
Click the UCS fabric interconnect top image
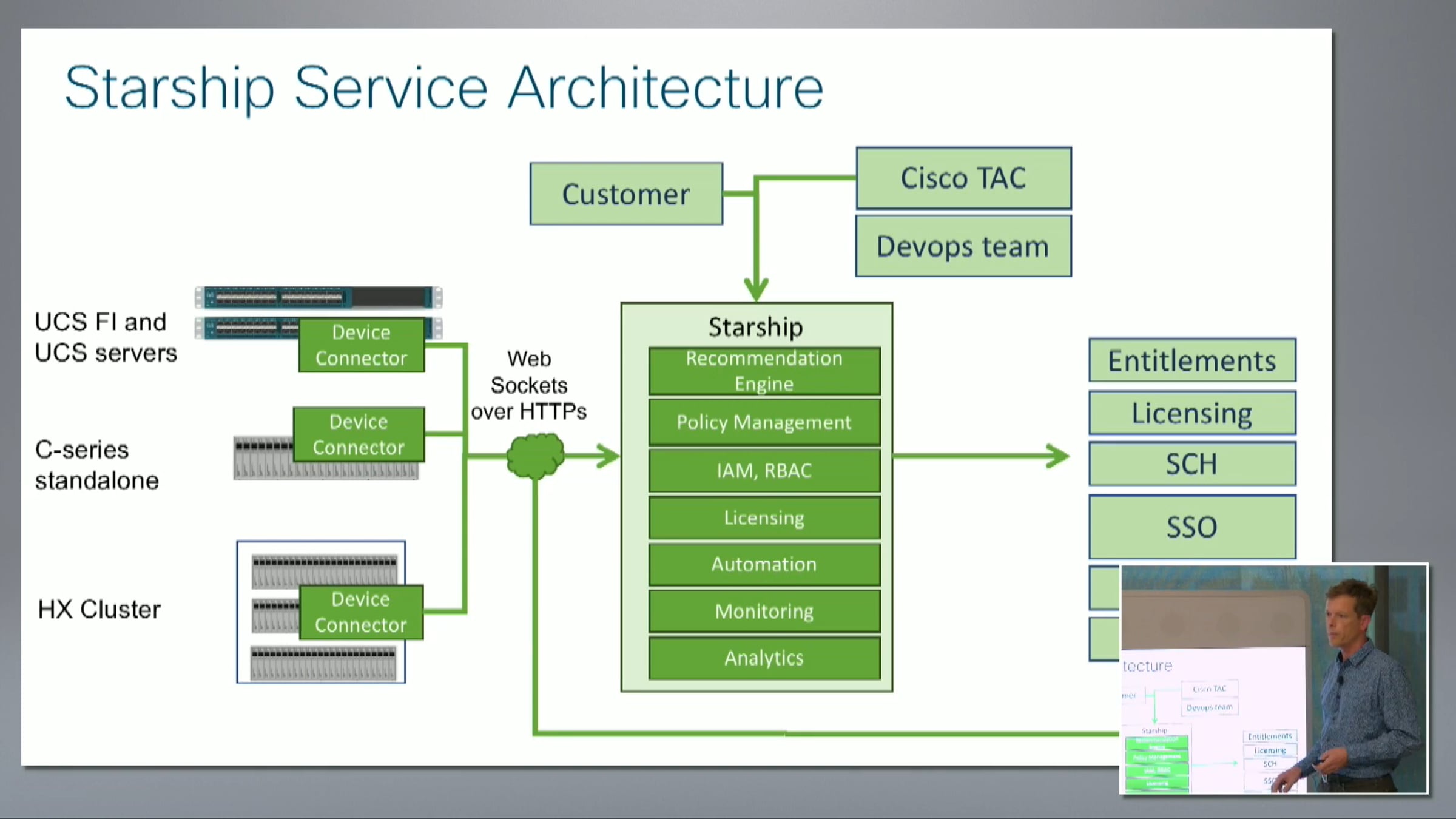pyautogui.click(x=318, y=297)
